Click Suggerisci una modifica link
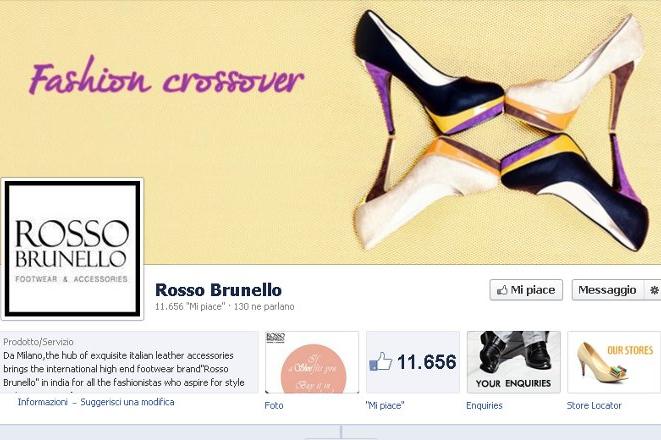Image resolution: width=661 pixels, height=440 pixels. pos(127,402)
